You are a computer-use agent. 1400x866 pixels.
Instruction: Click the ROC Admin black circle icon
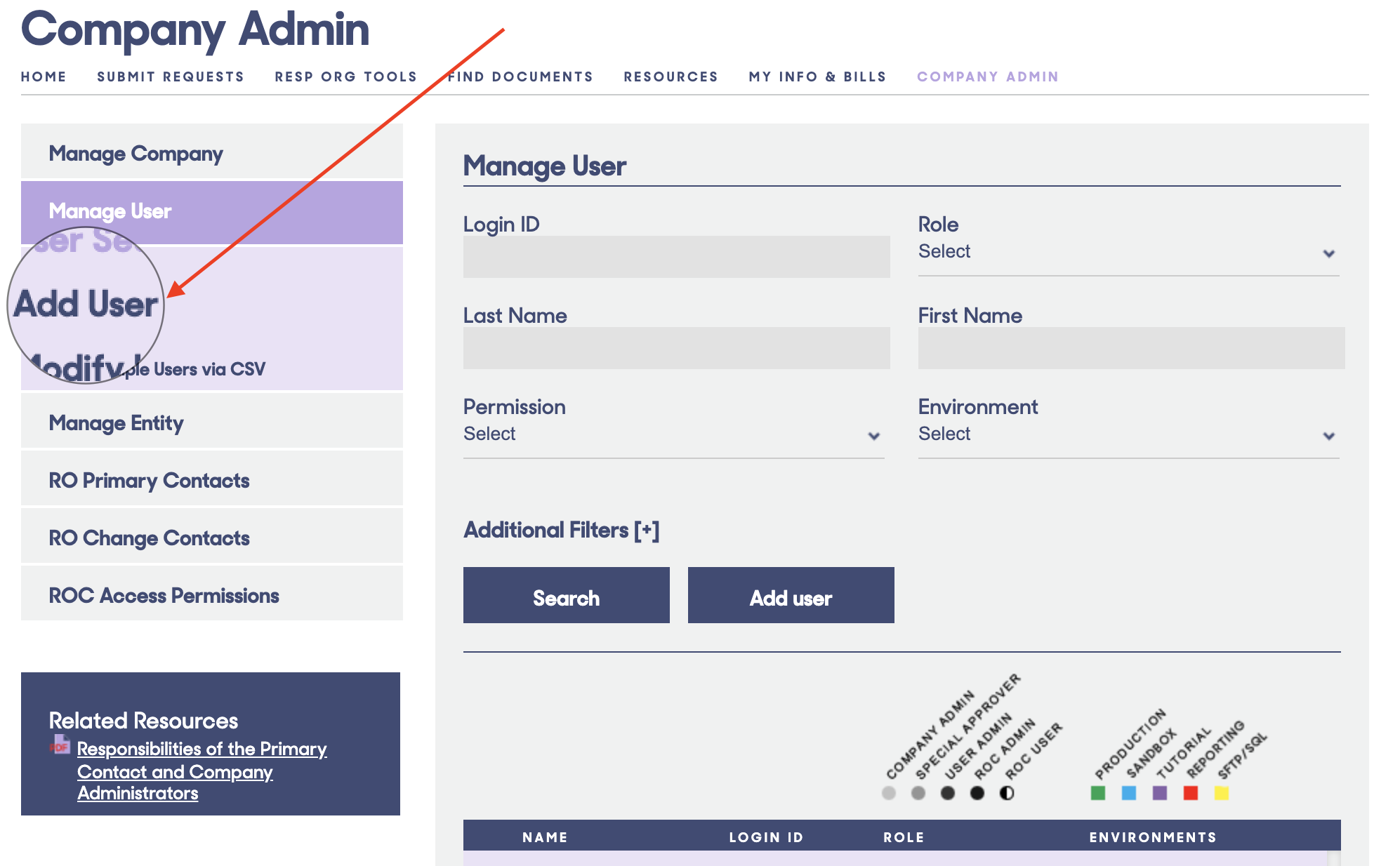click(977, 793)
